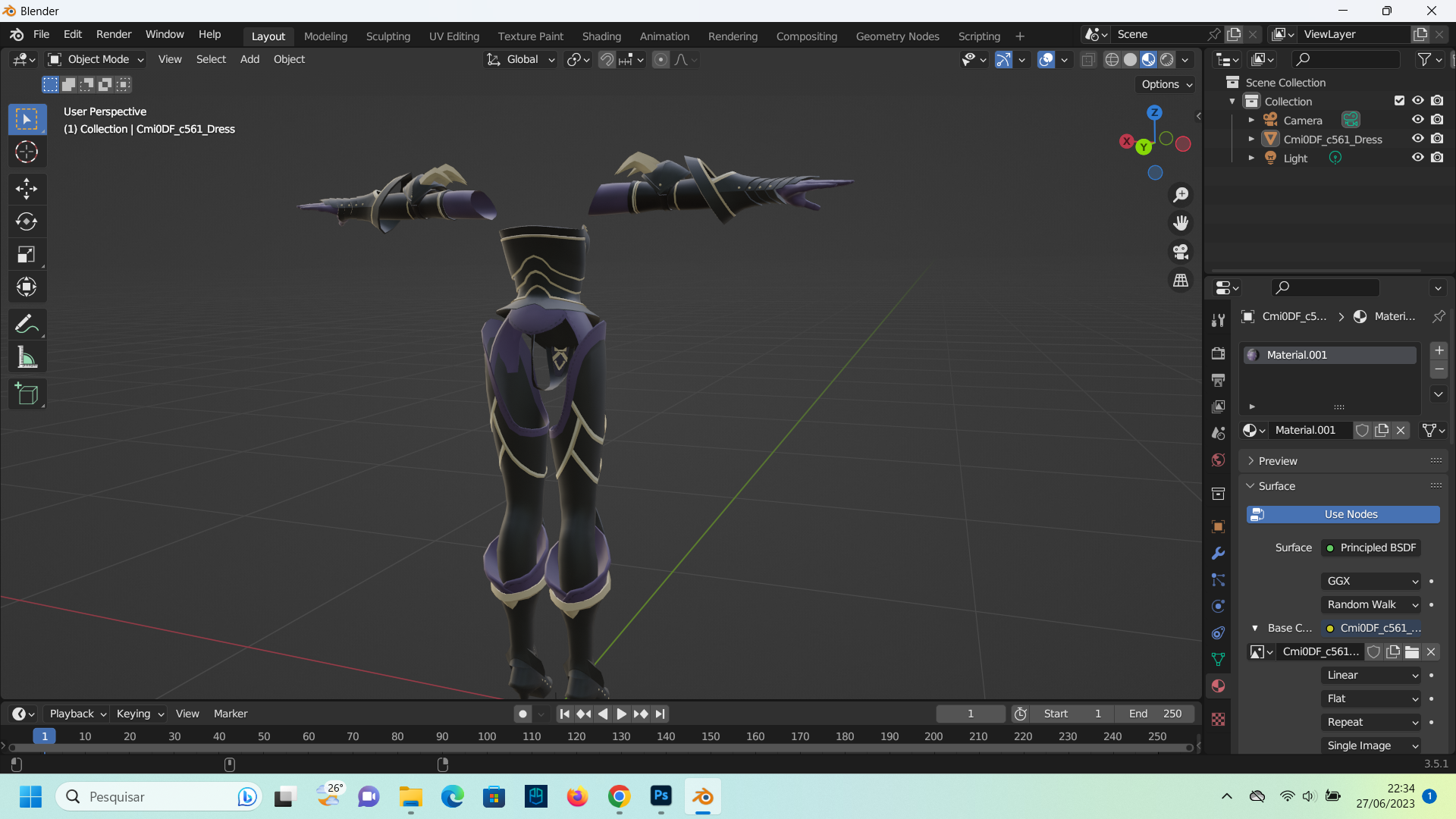This screenshot has width=1456, height=819.
Task: Open the Render properties tab
Action: 1218,353
